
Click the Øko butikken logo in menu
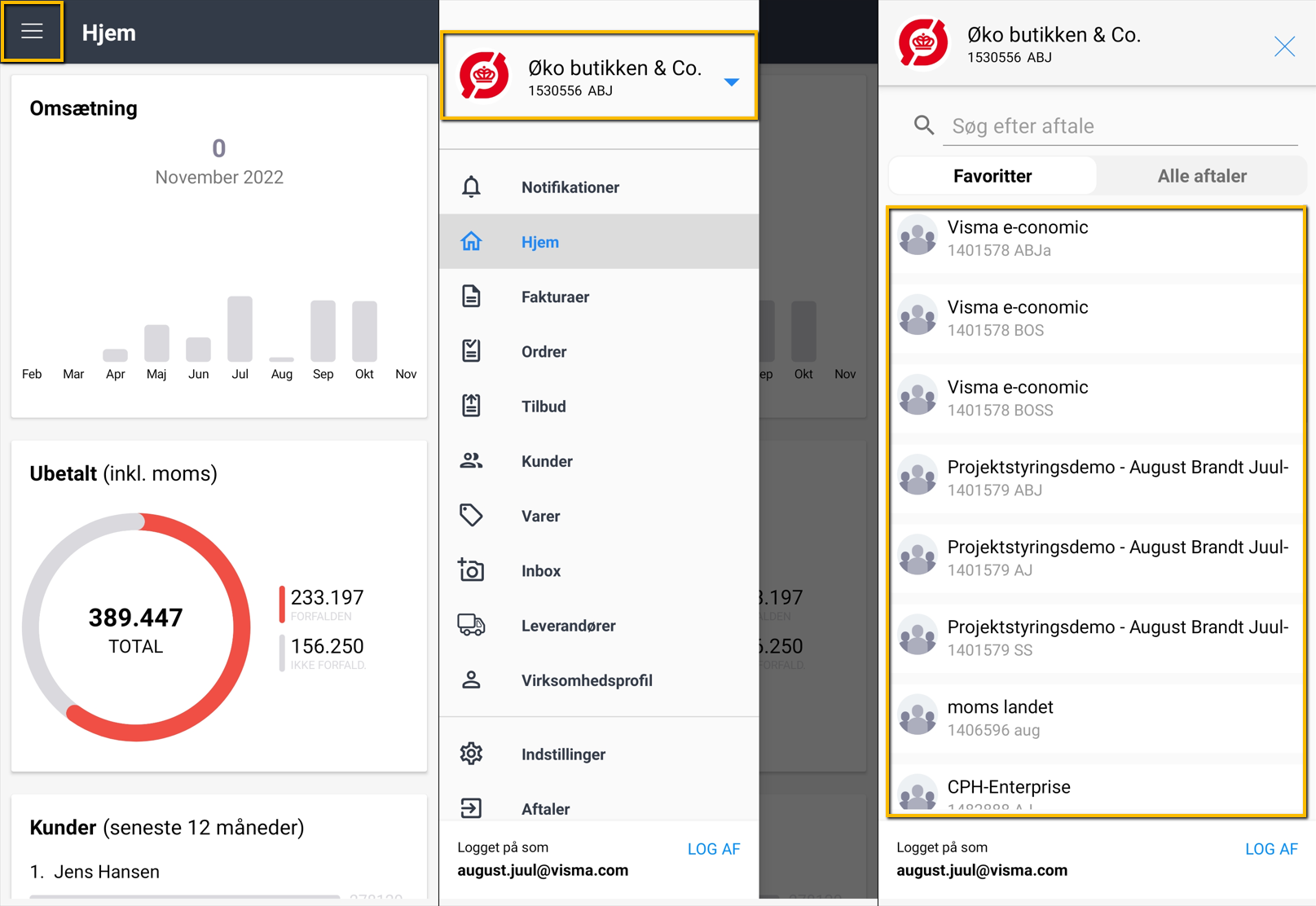[484, 76]
